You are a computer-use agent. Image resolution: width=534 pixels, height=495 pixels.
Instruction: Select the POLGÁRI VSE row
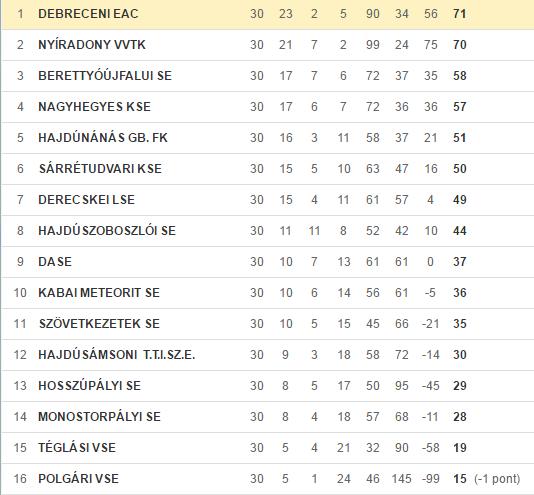(267, 479)
